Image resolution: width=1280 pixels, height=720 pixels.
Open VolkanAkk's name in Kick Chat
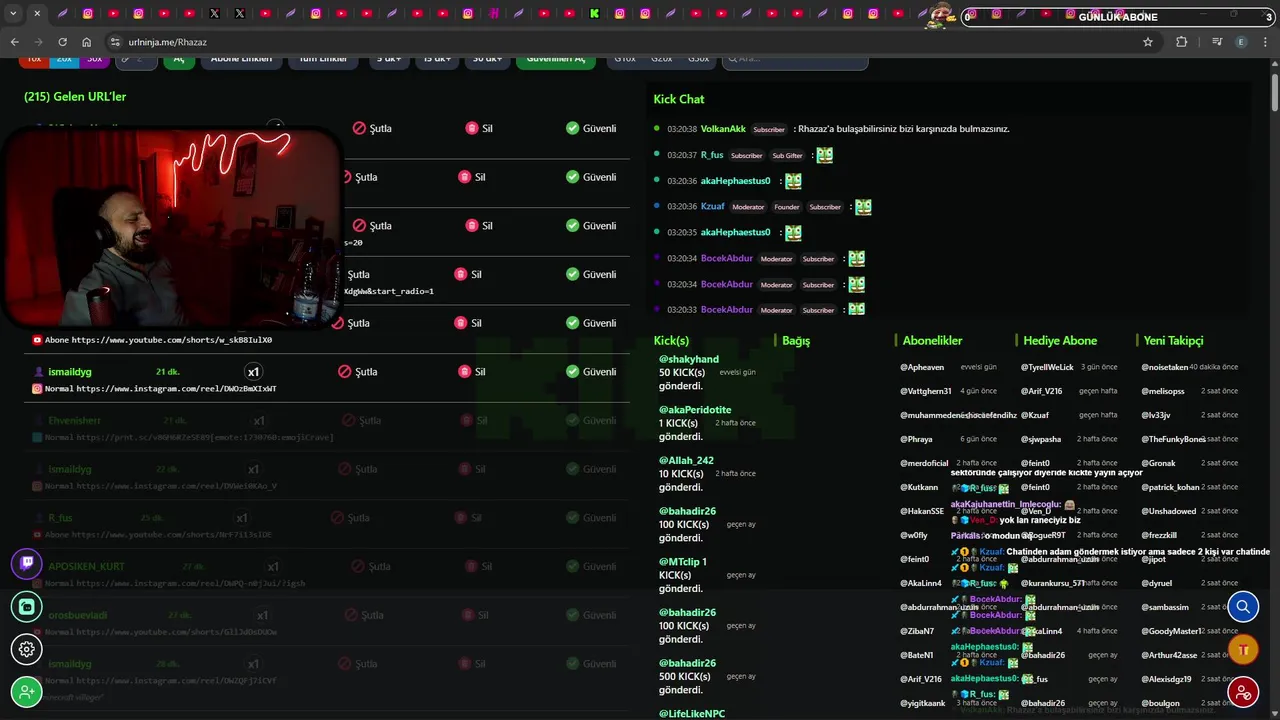pos(723,129)
